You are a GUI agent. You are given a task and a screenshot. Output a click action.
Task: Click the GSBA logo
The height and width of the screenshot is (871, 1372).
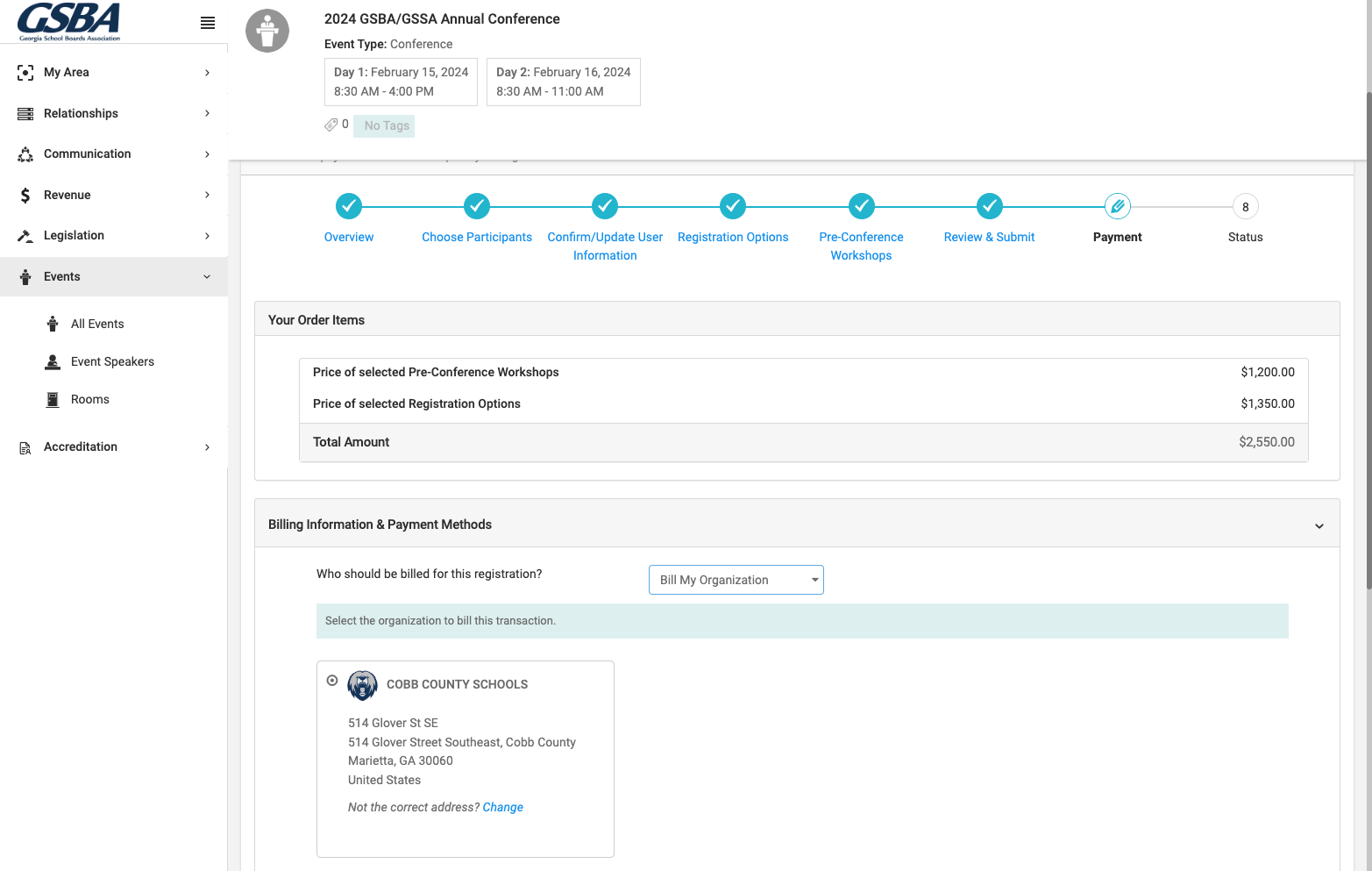point(69,22)
